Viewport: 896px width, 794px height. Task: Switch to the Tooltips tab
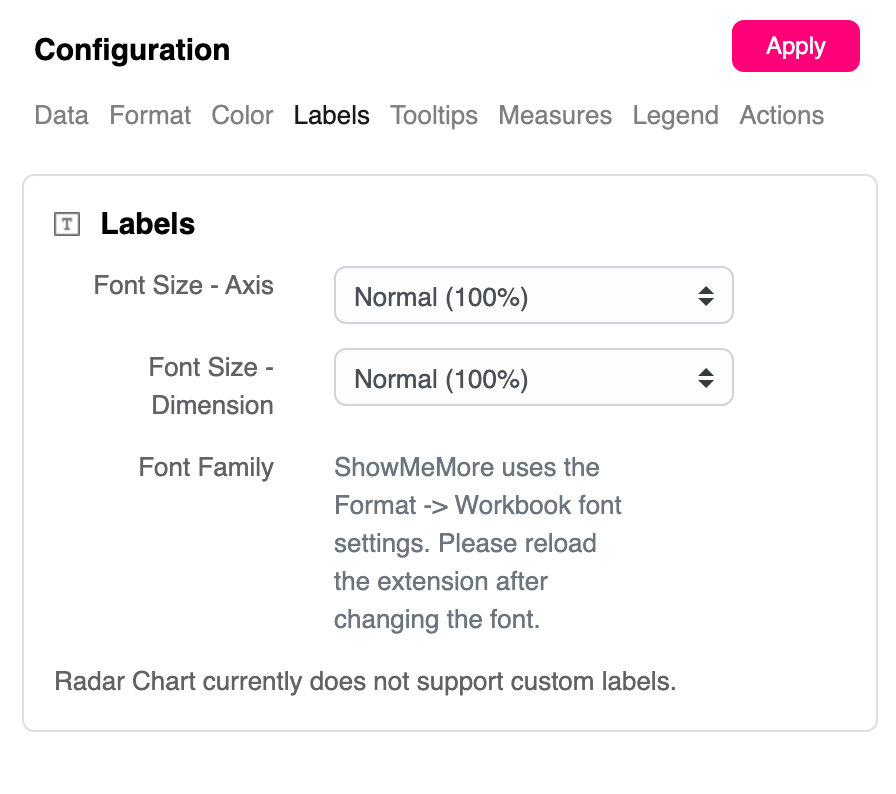pyautogui.click(x=434, y=116)
